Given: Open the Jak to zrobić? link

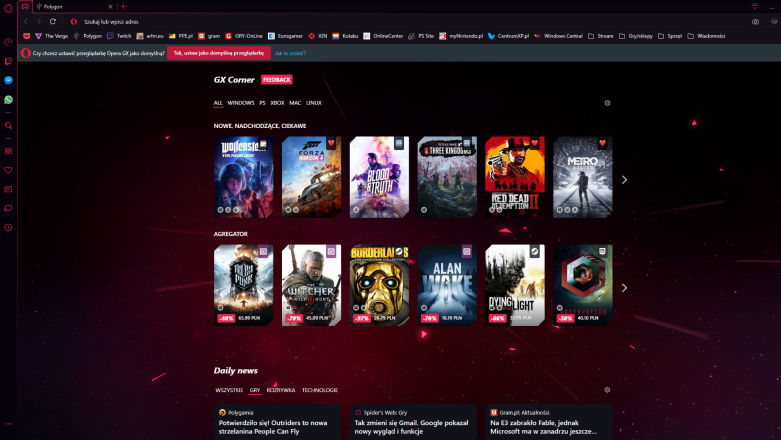Looking at the screenshot, I should [290, 53].
